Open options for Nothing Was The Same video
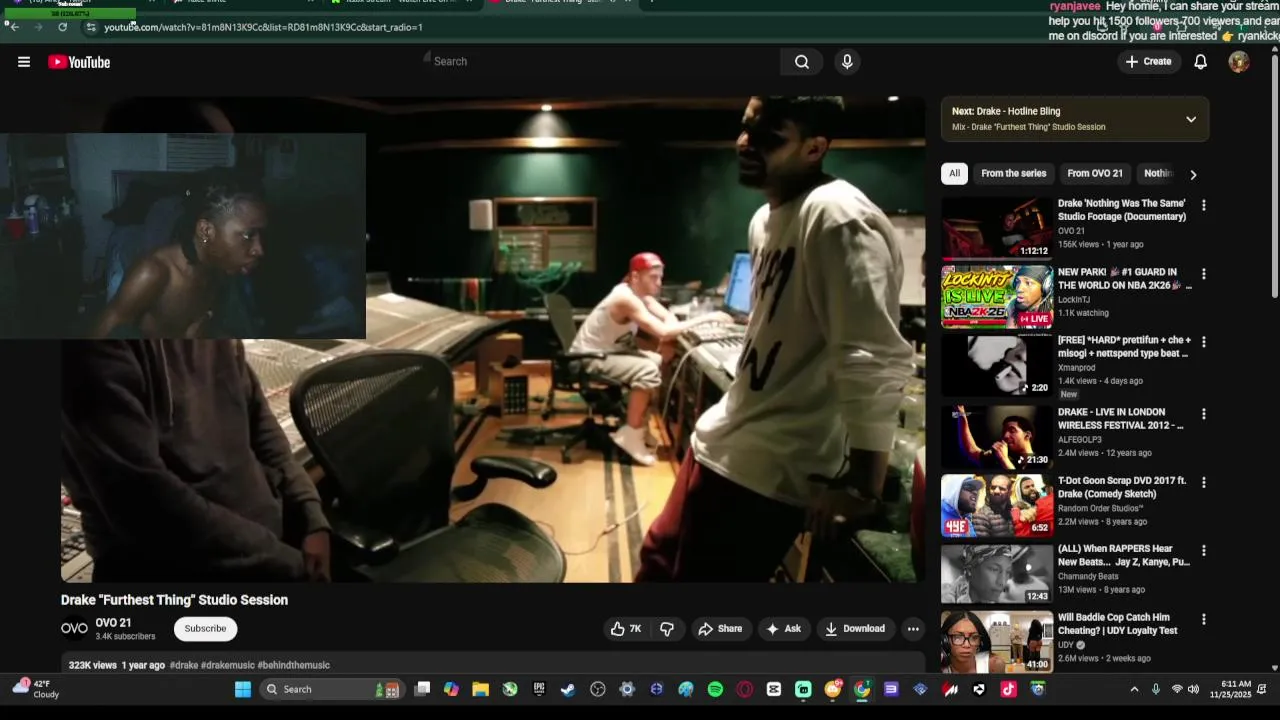 coord(1204,206)
